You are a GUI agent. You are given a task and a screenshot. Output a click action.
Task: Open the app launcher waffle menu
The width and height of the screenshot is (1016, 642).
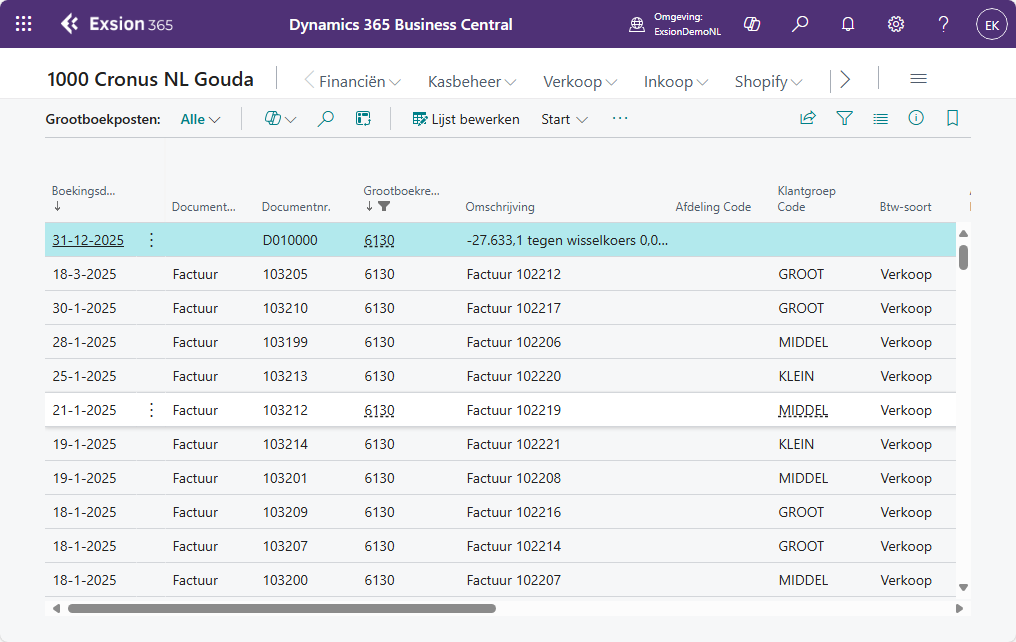(24, 24)
